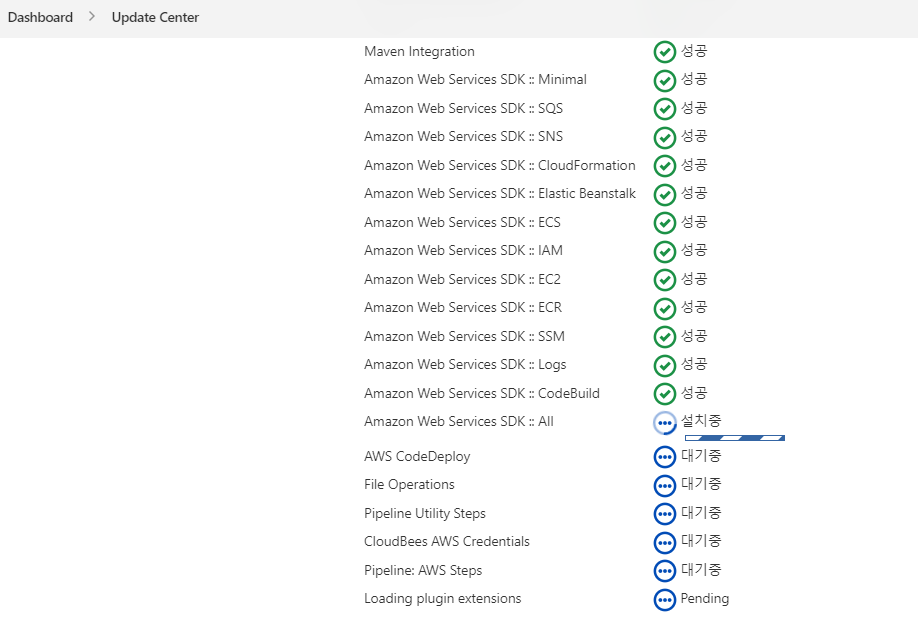This screenshot has height=637, width=918.
Task: Click success icon for SDK EC2
Action: pos(664,280)
